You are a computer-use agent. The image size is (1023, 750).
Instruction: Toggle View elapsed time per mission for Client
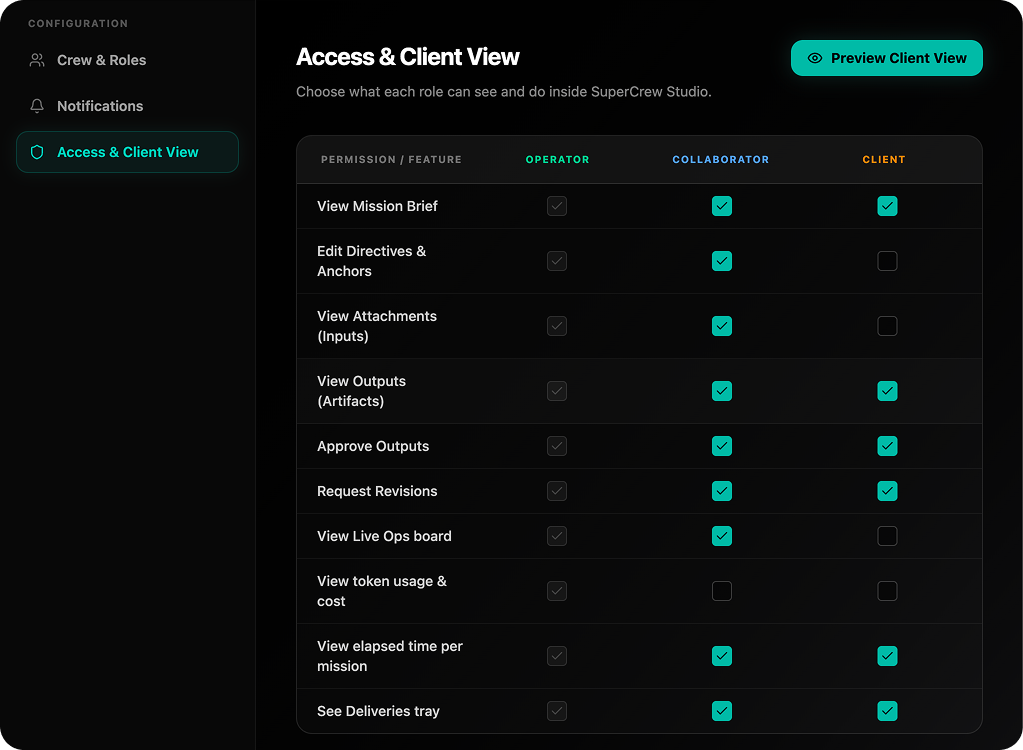[886, 656]
